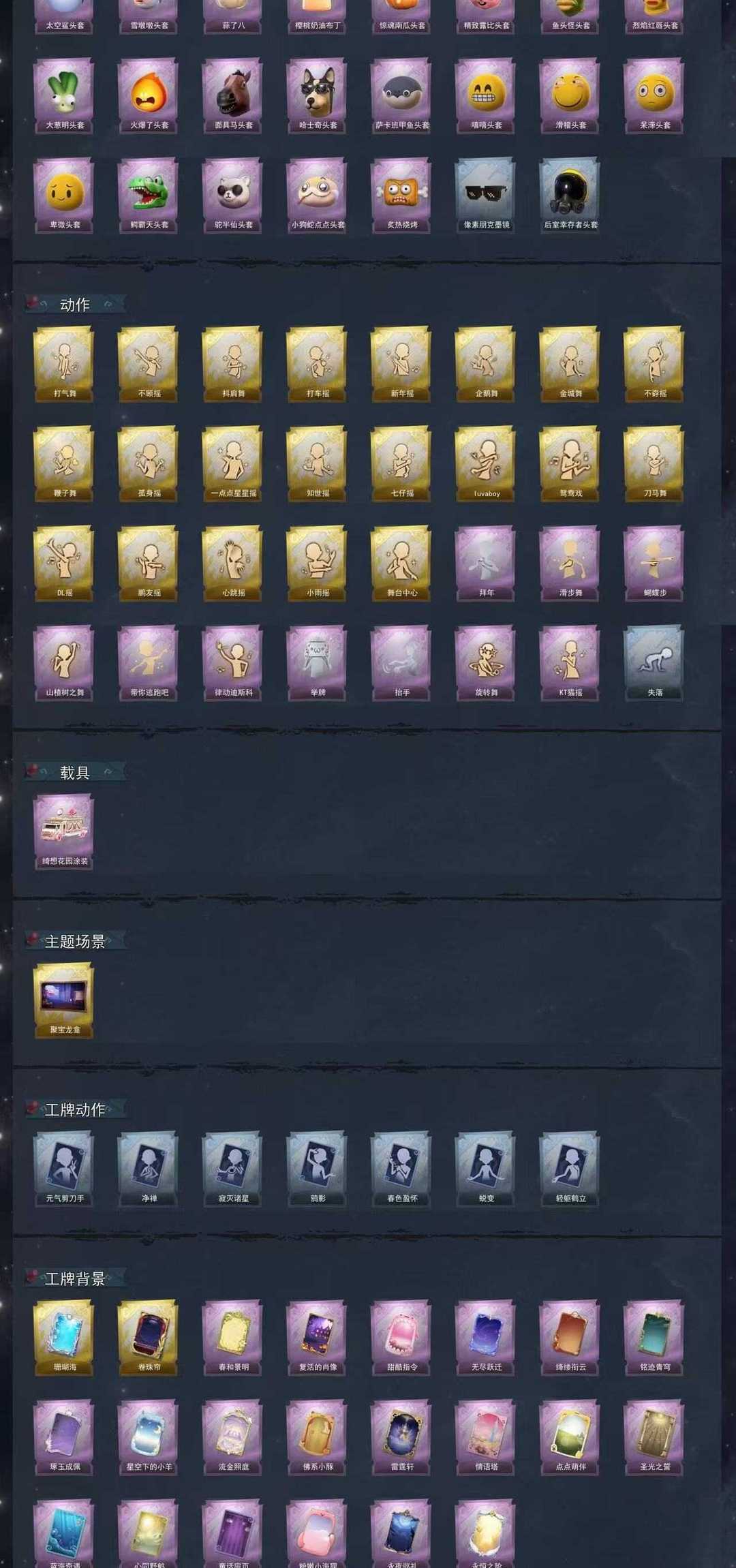Image resolution: width=736 pixels, height=1568 pixels.
Task: Choose the 甜酷指令 pink badge background
Action: pos(402,1338)
